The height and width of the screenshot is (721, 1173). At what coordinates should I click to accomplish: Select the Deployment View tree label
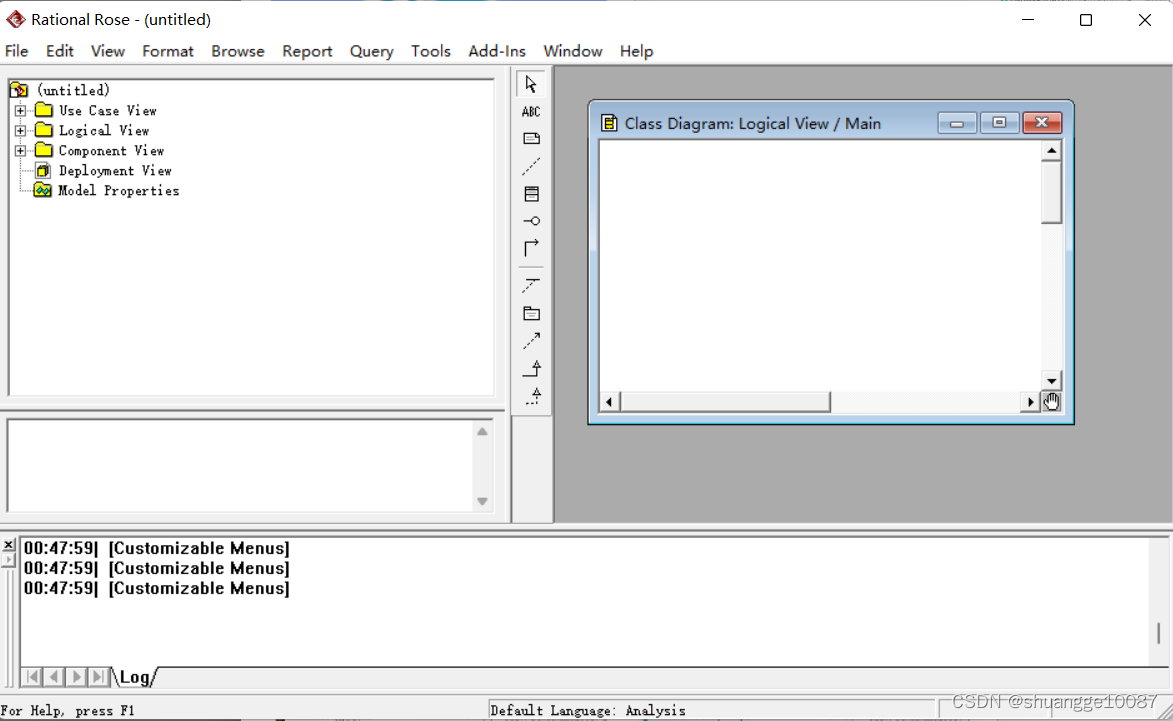click(115, 171)
